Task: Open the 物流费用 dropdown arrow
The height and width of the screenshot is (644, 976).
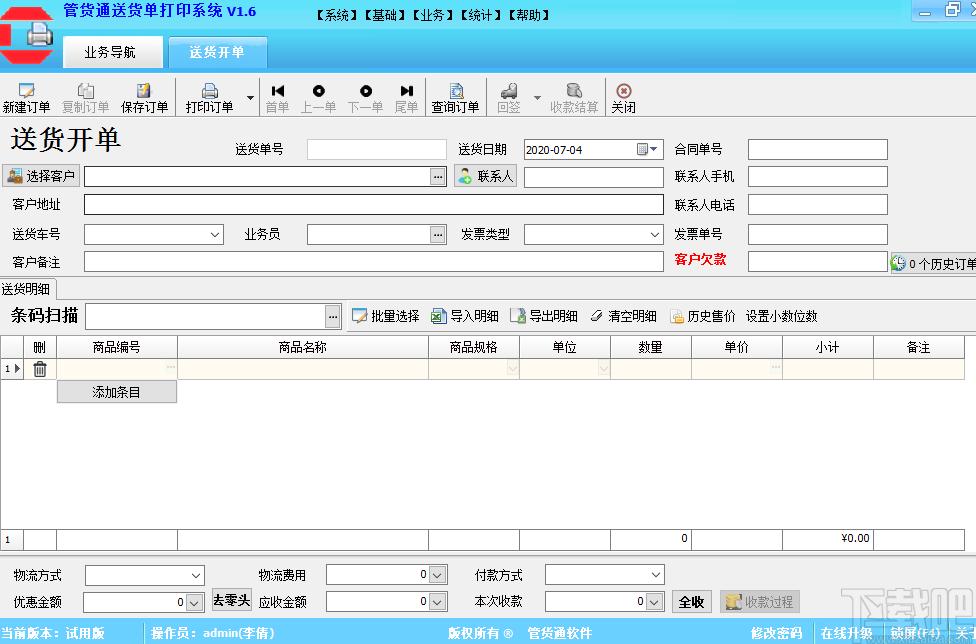Action: pos(438,575)
